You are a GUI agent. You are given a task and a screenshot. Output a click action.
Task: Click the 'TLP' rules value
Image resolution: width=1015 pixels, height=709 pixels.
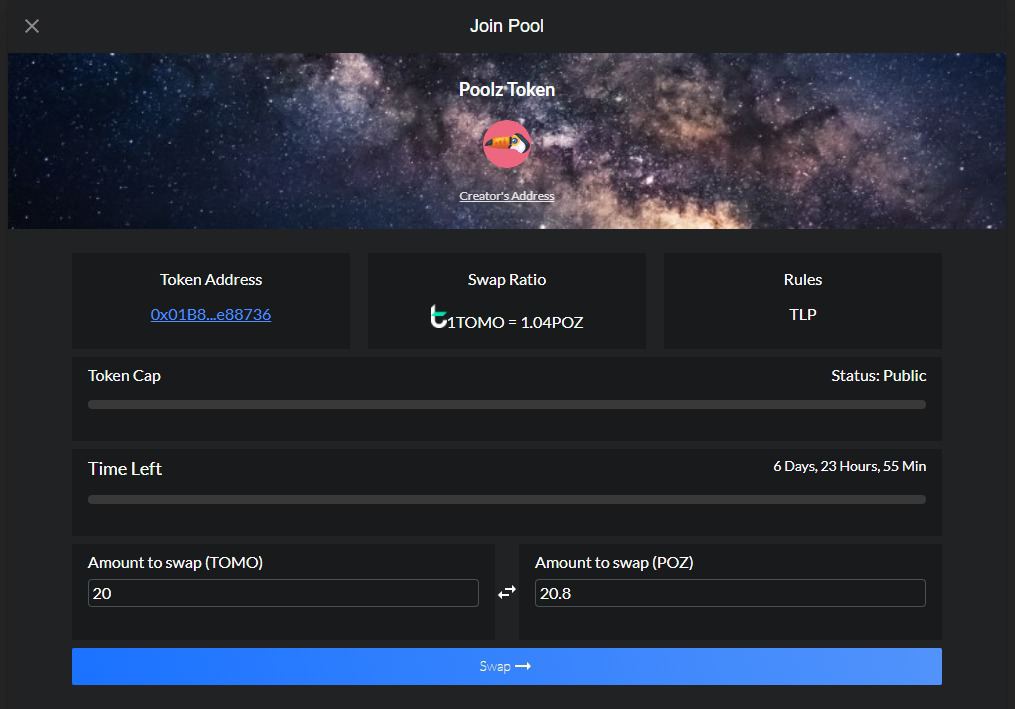(x=803, y=314)
